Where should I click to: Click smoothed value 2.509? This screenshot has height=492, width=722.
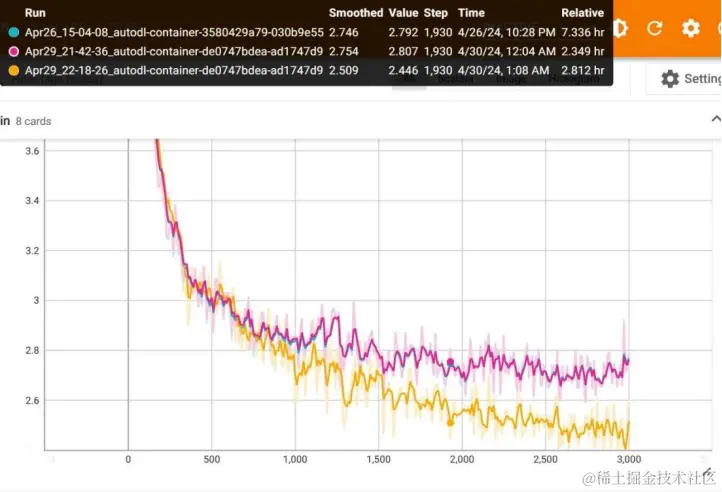click(x=344, y=70)
